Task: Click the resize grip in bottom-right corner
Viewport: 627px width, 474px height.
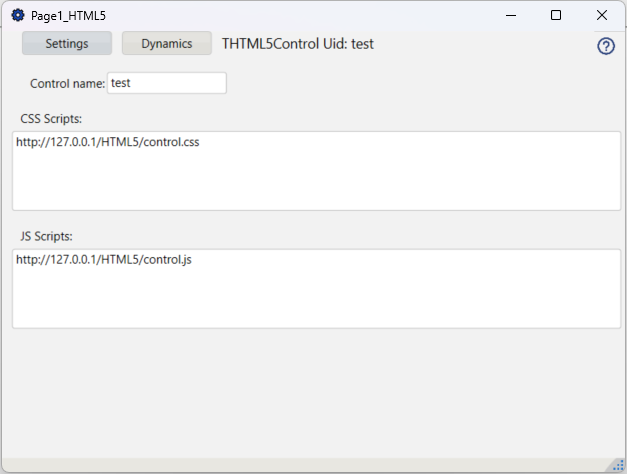Action: click(617, 464)
